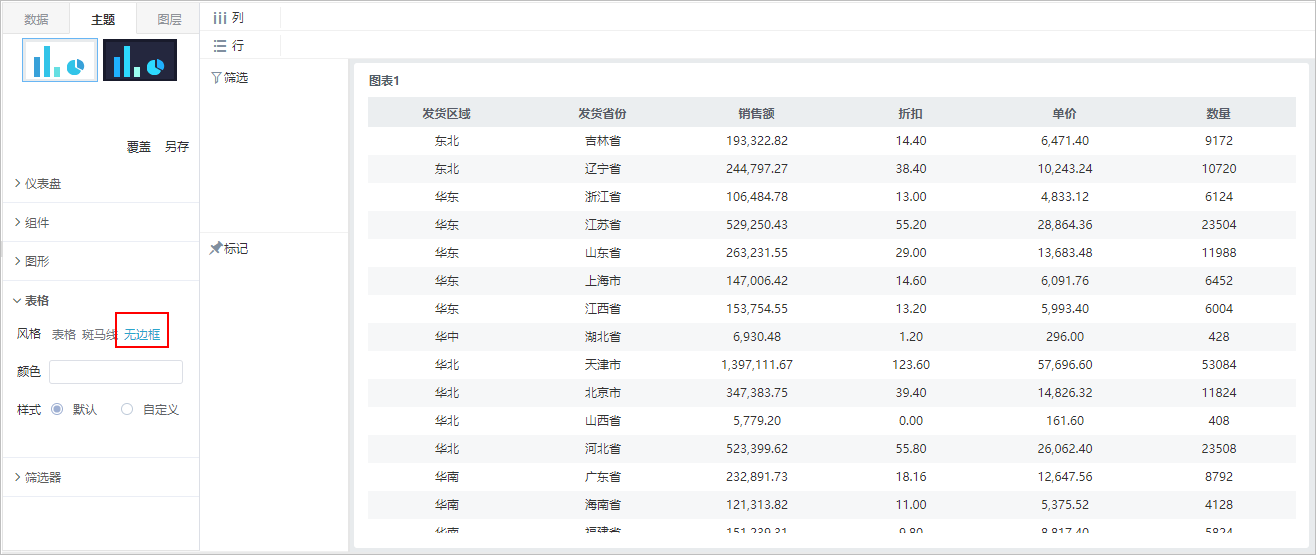Click the 发货省份 column header

(602, 114)
